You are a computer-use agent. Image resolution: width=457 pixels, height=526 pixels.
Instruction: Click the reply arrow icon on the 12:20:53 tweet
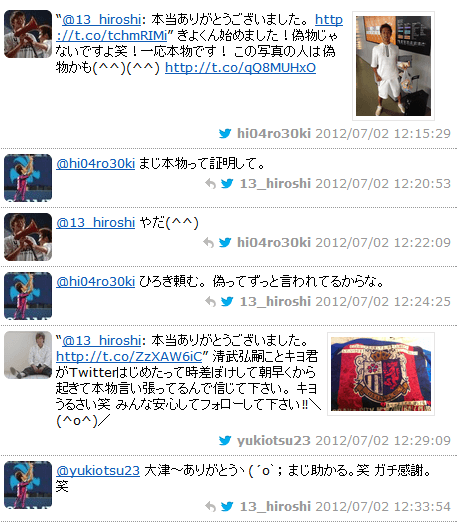210,184
